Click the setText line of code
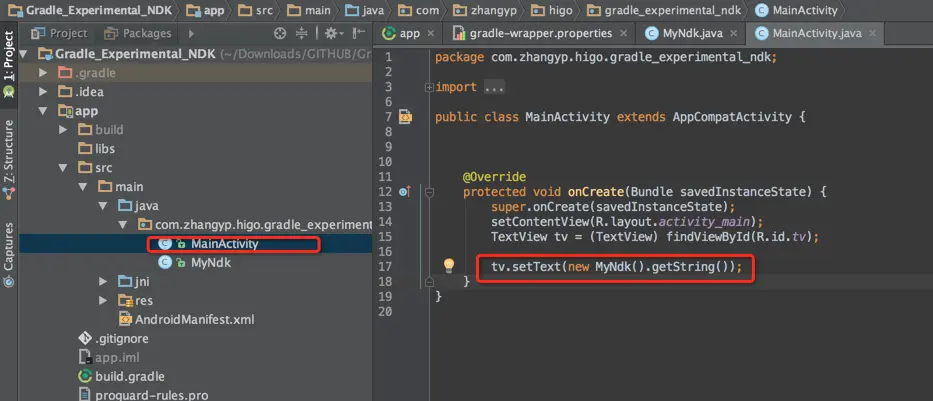The height and width of the screenshot is (401, 933). 616,267
